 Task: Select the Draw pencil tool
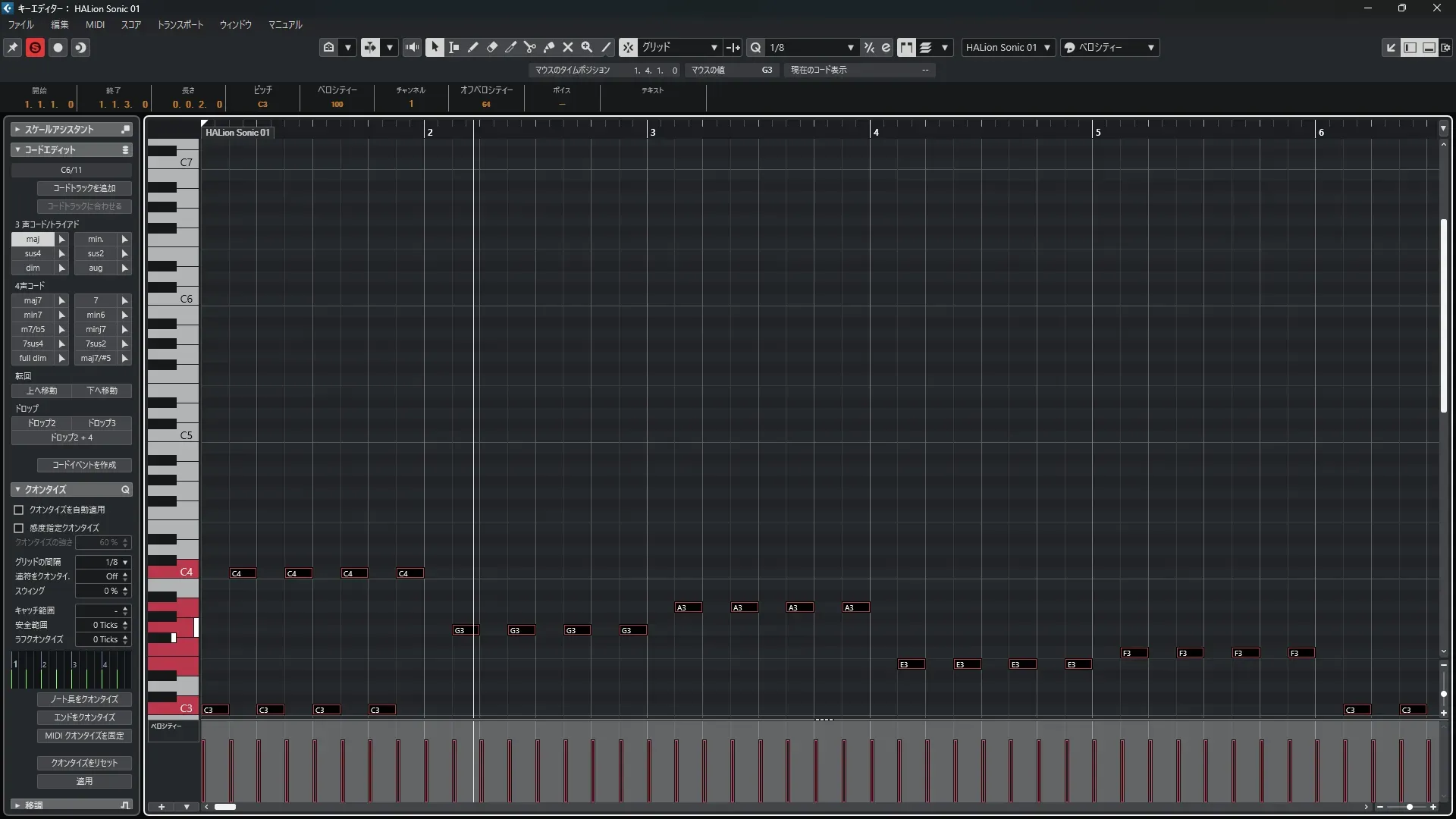472,47
